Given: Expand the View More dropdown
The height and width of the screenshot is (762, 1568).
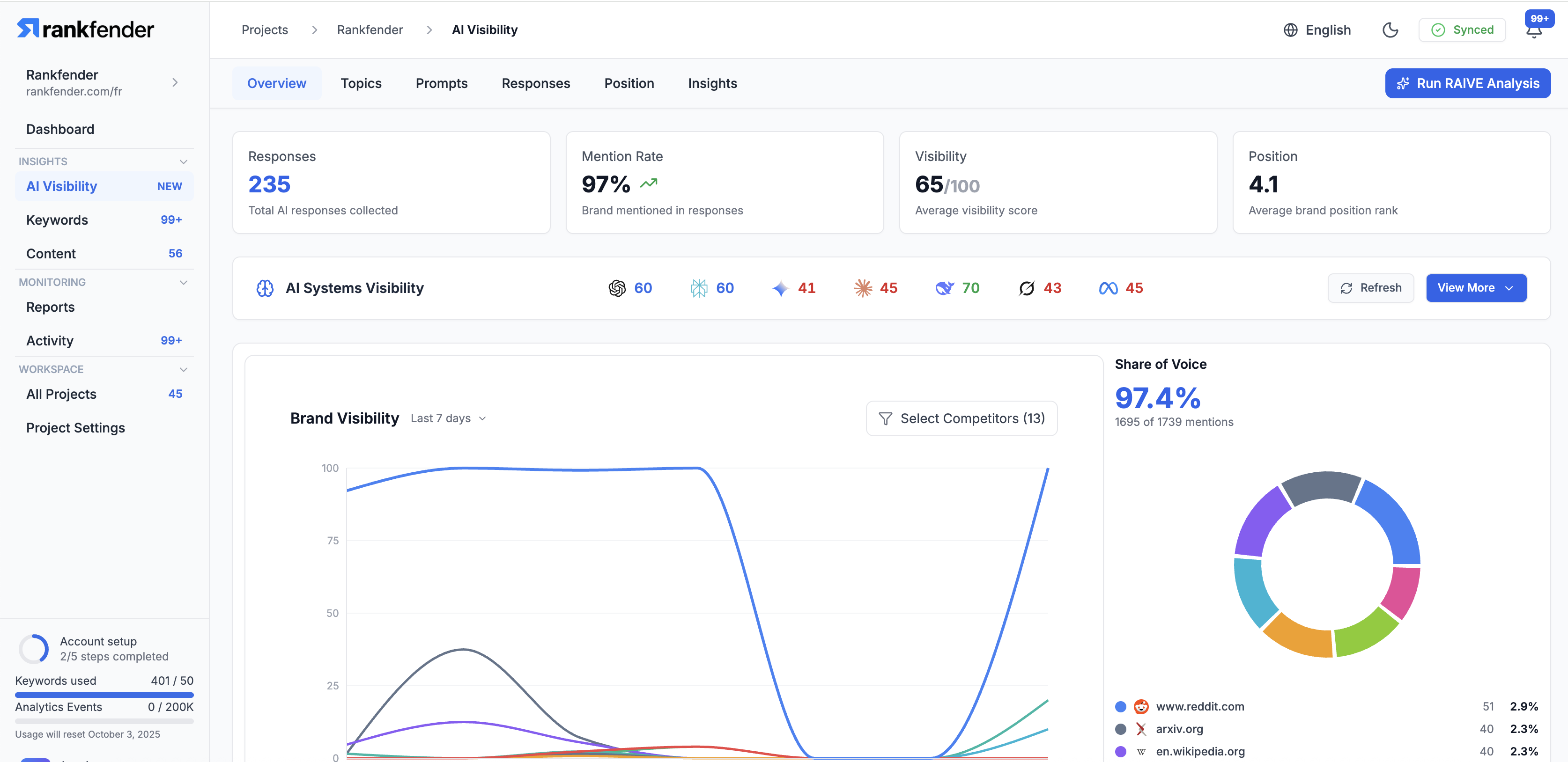Looking at the screenshot, I should pos(1475,288).
